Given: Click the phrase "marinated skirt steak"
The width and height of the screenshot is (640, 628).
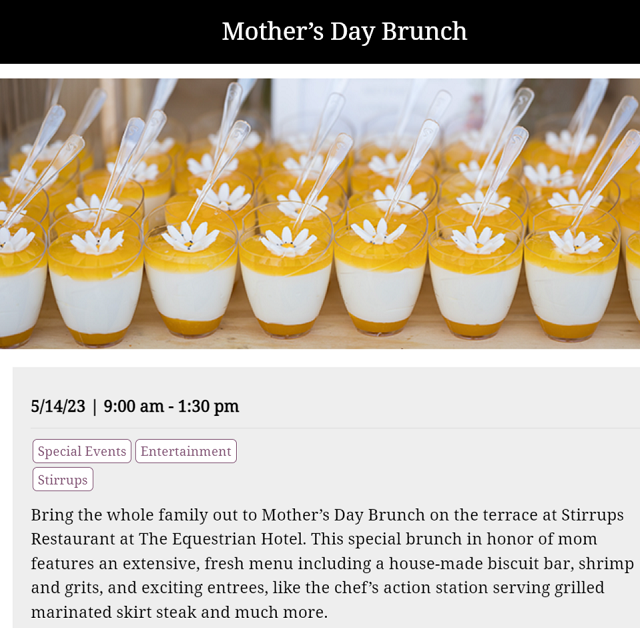Looking at the screenshot, I should click(x=114, y=612).
